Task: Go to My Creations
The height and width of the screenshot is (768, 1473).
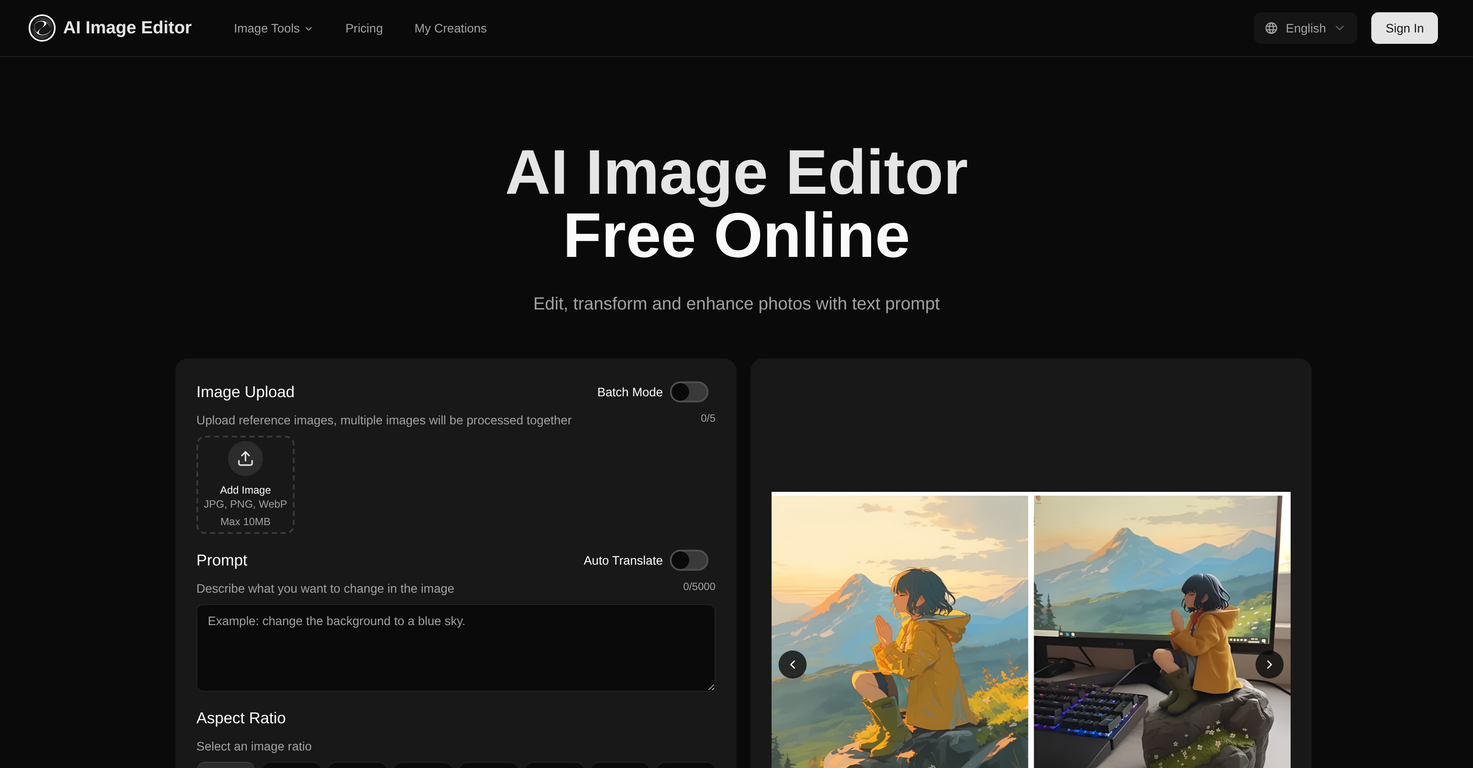Action: pos(450,27)
